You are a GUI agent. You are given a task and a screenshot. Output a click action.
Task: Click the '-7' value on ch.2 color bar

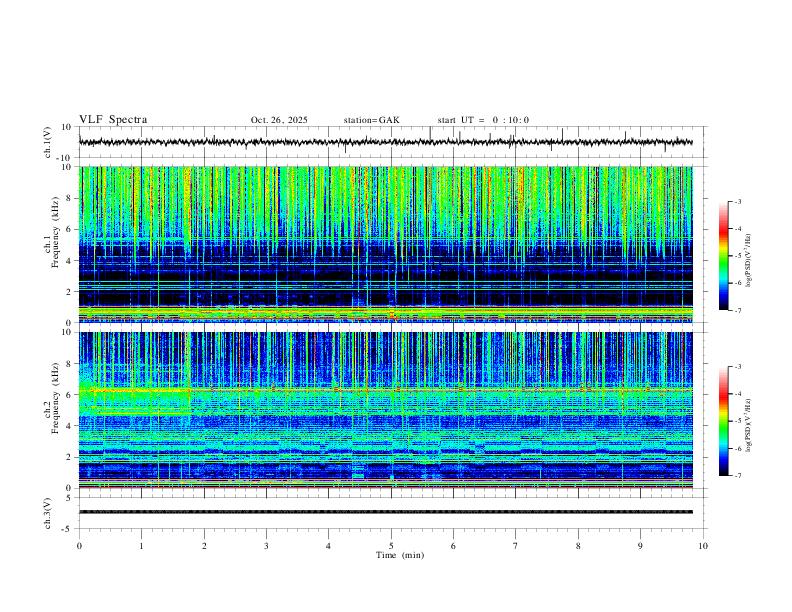point(737,476)
